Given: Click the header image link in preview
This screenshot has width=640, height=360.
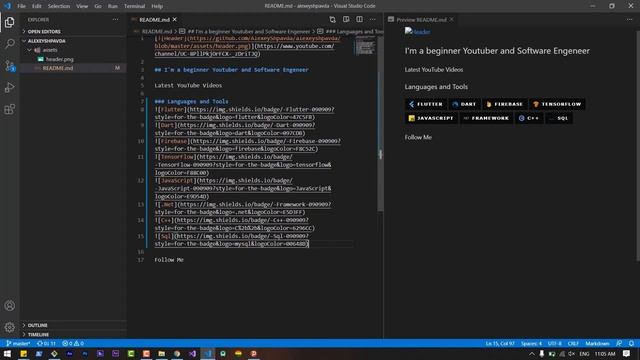Looking at the screenshot, I should pyautogui.click(x=417, y=31).
